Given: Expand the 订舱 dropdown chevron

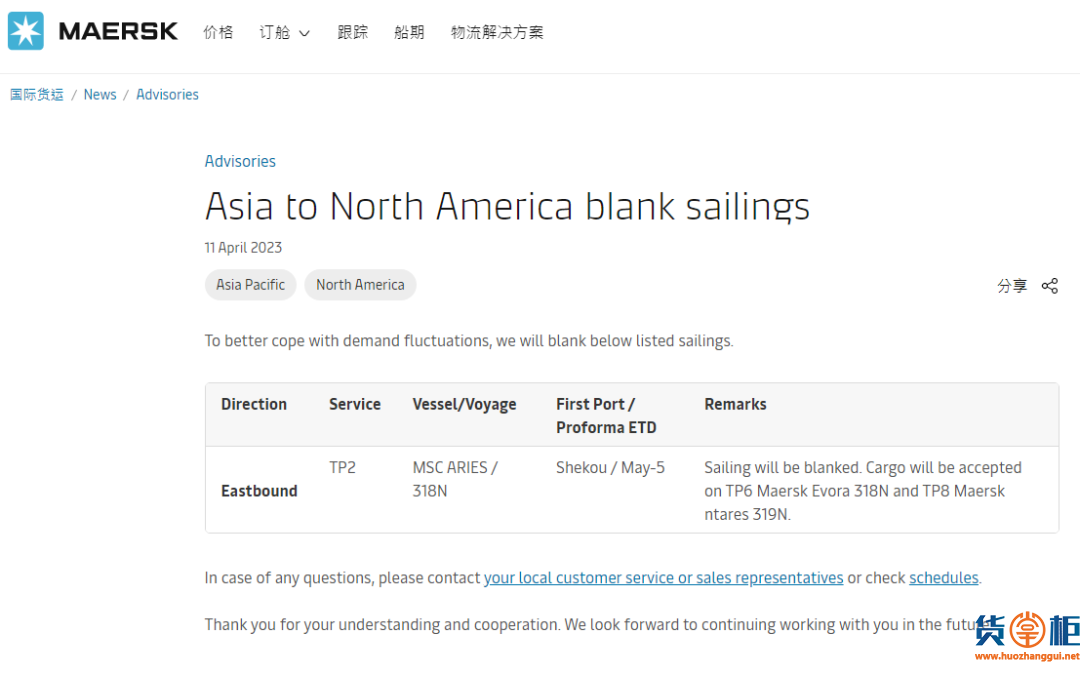Looking at the screenshot, I should coord(305,33).
